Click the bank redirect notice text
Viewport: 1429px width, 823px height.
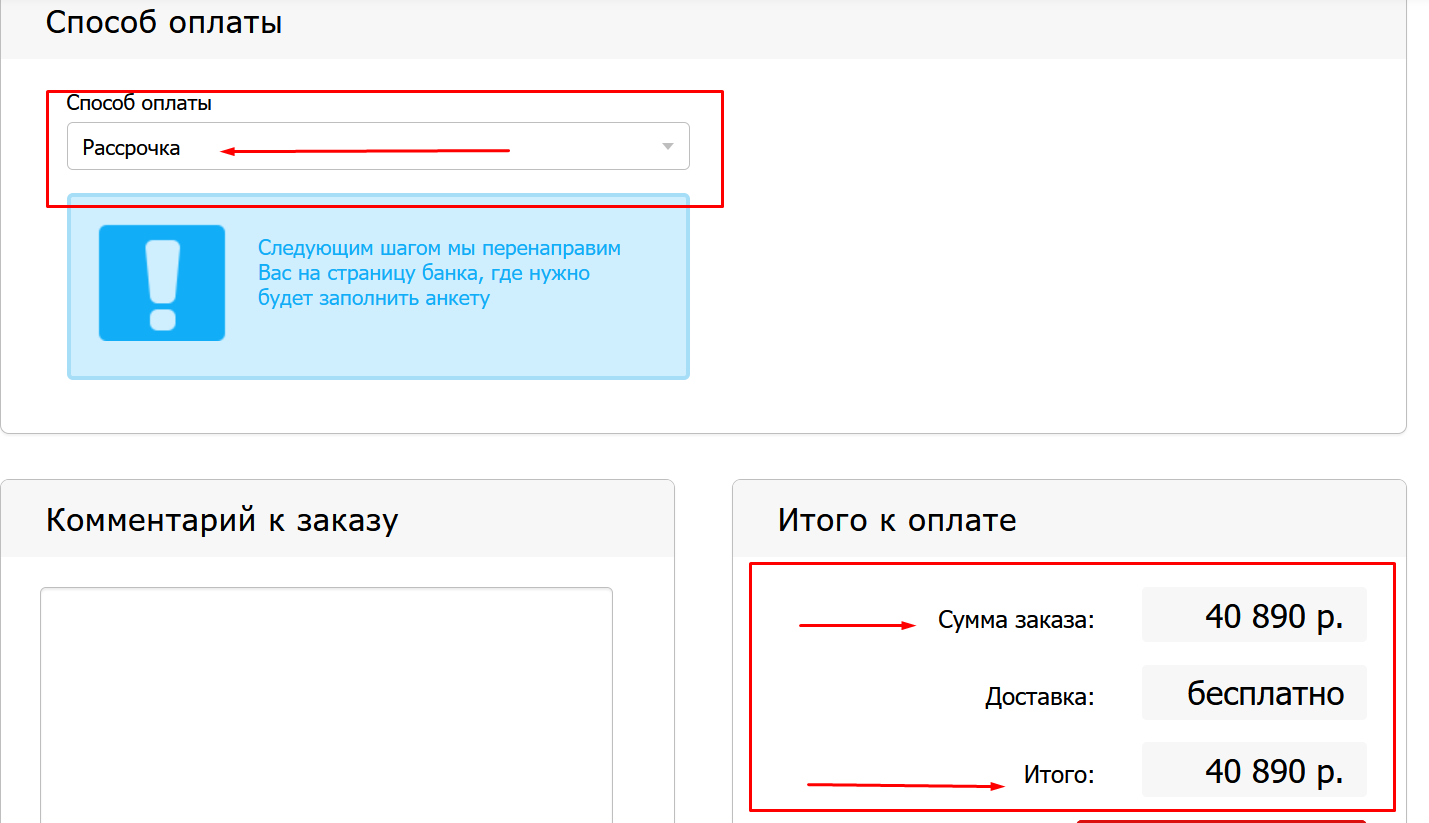click(x=438, y=273)
